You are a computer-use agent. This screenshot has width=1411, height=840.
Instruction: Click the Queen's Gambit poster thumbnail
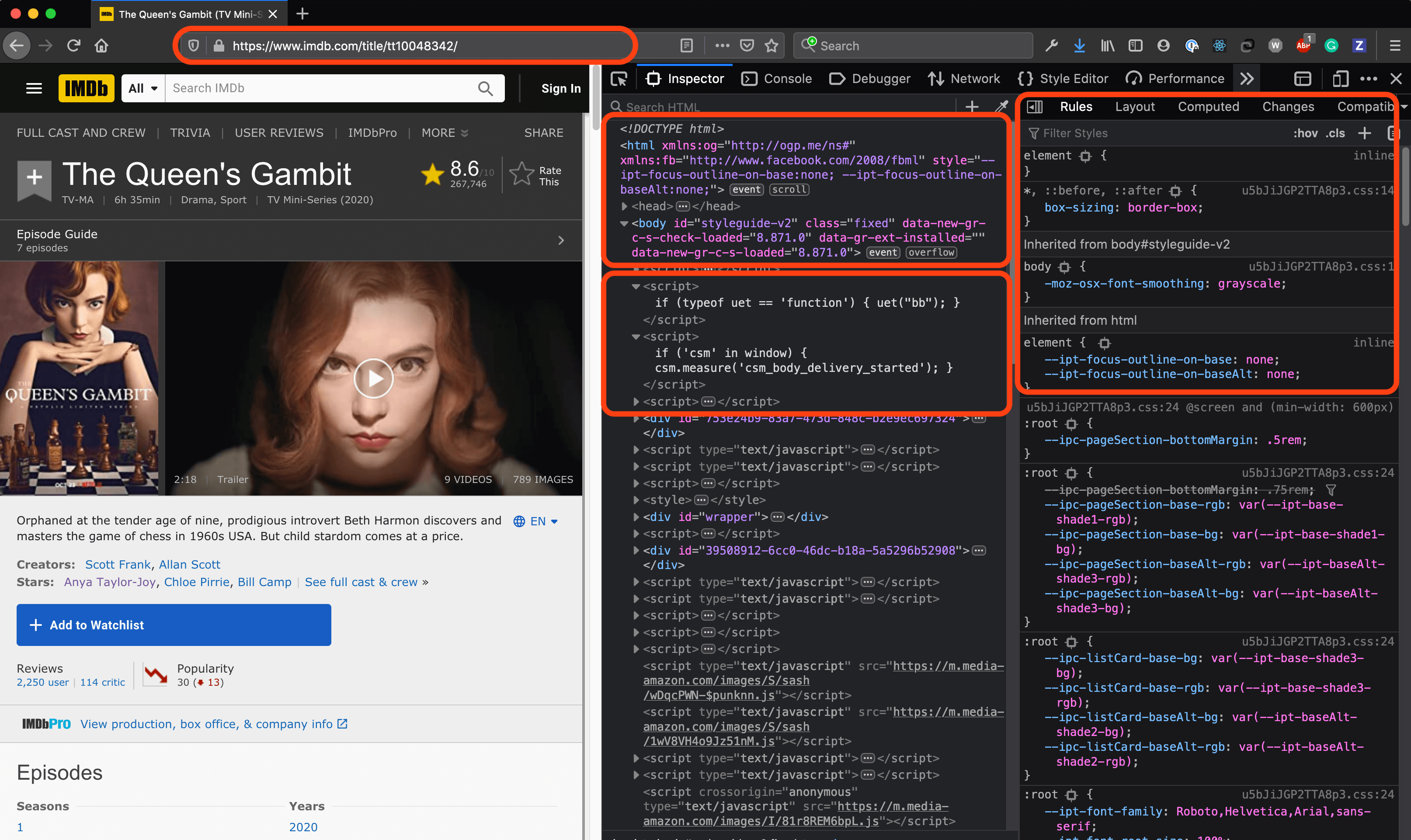coord(79,378)
